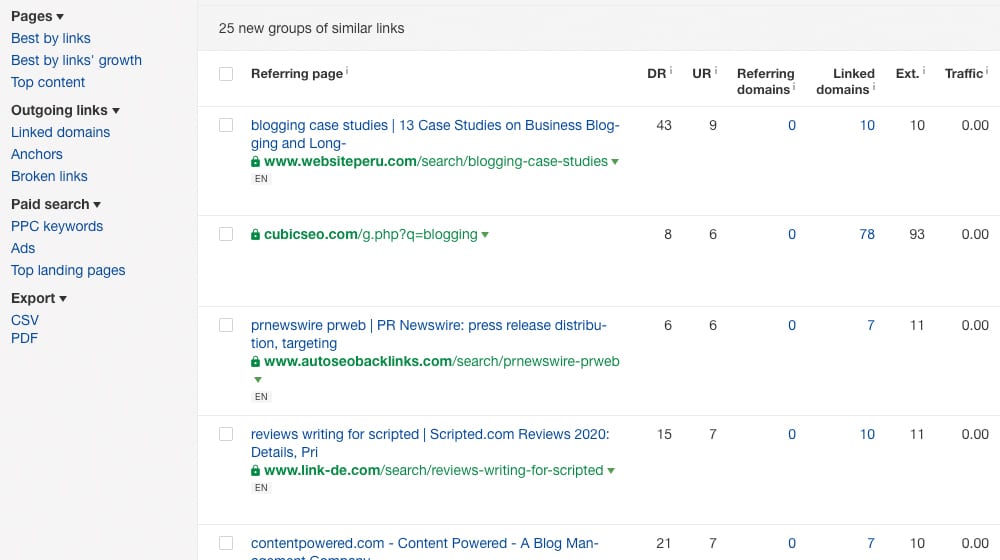
Task: Open the www.autoseobacklinks.com URL link
Action: coord(441,361)
